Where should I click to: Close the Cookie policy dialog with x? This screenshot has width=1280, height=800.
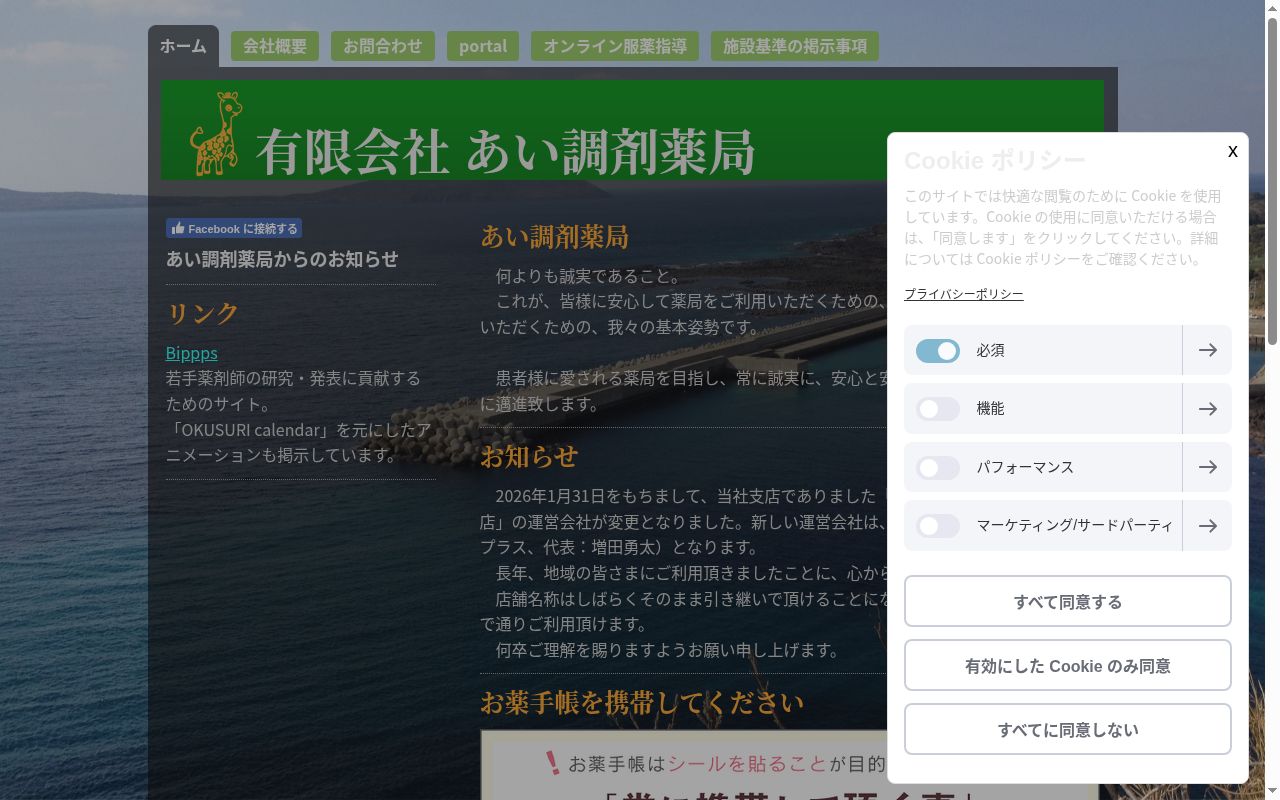pyautogui.click(x=1232, y=151)
